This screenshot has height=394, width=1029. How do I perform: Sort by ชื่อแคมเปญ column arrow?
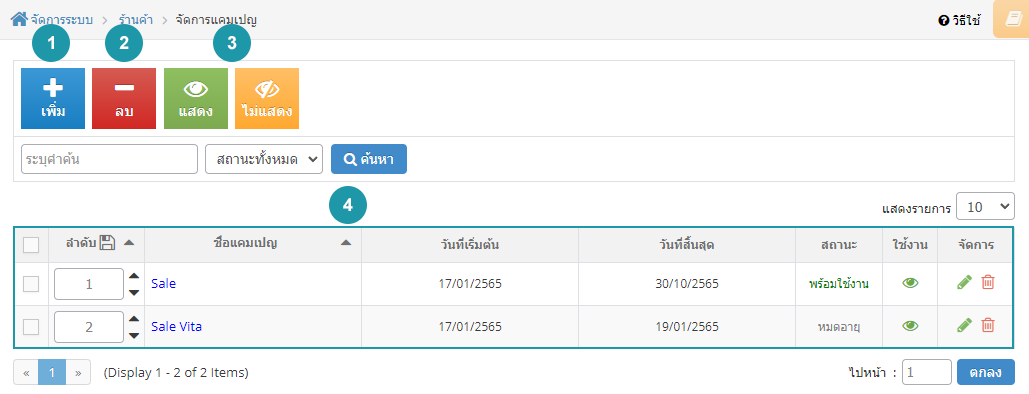tap(346, 243)
